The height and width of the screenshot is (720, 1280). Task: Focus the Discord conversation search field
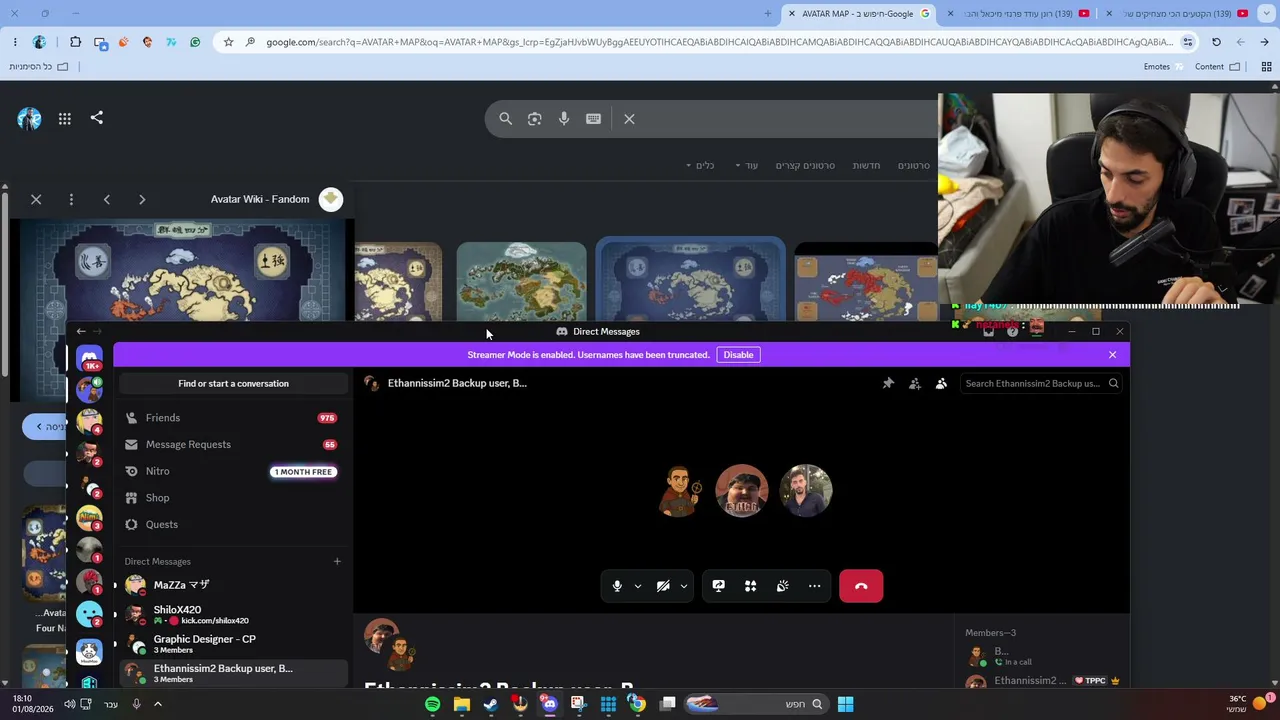coord(1041,383)
